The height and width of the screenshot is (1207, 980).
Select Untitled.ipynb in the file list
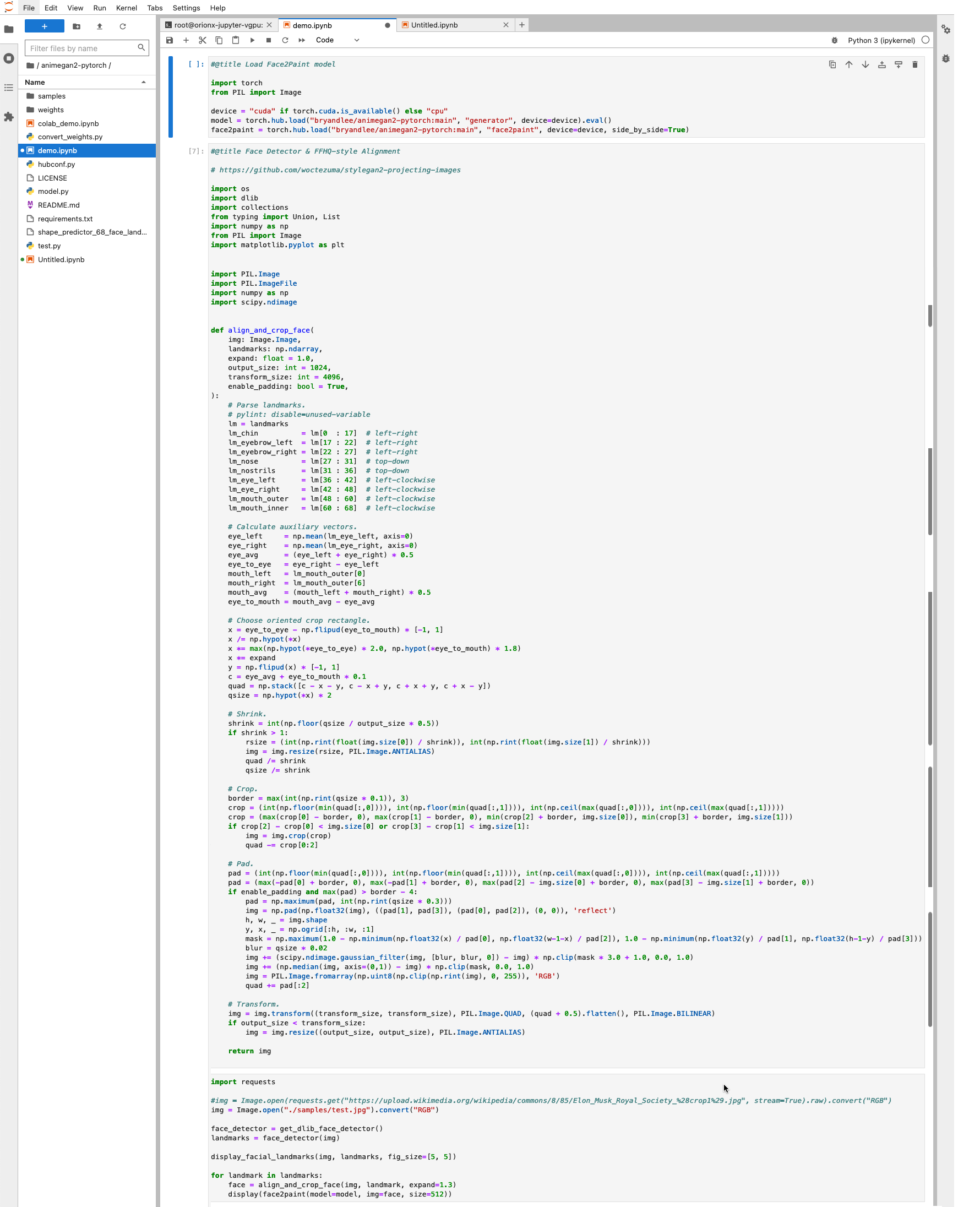coord(88,260)
